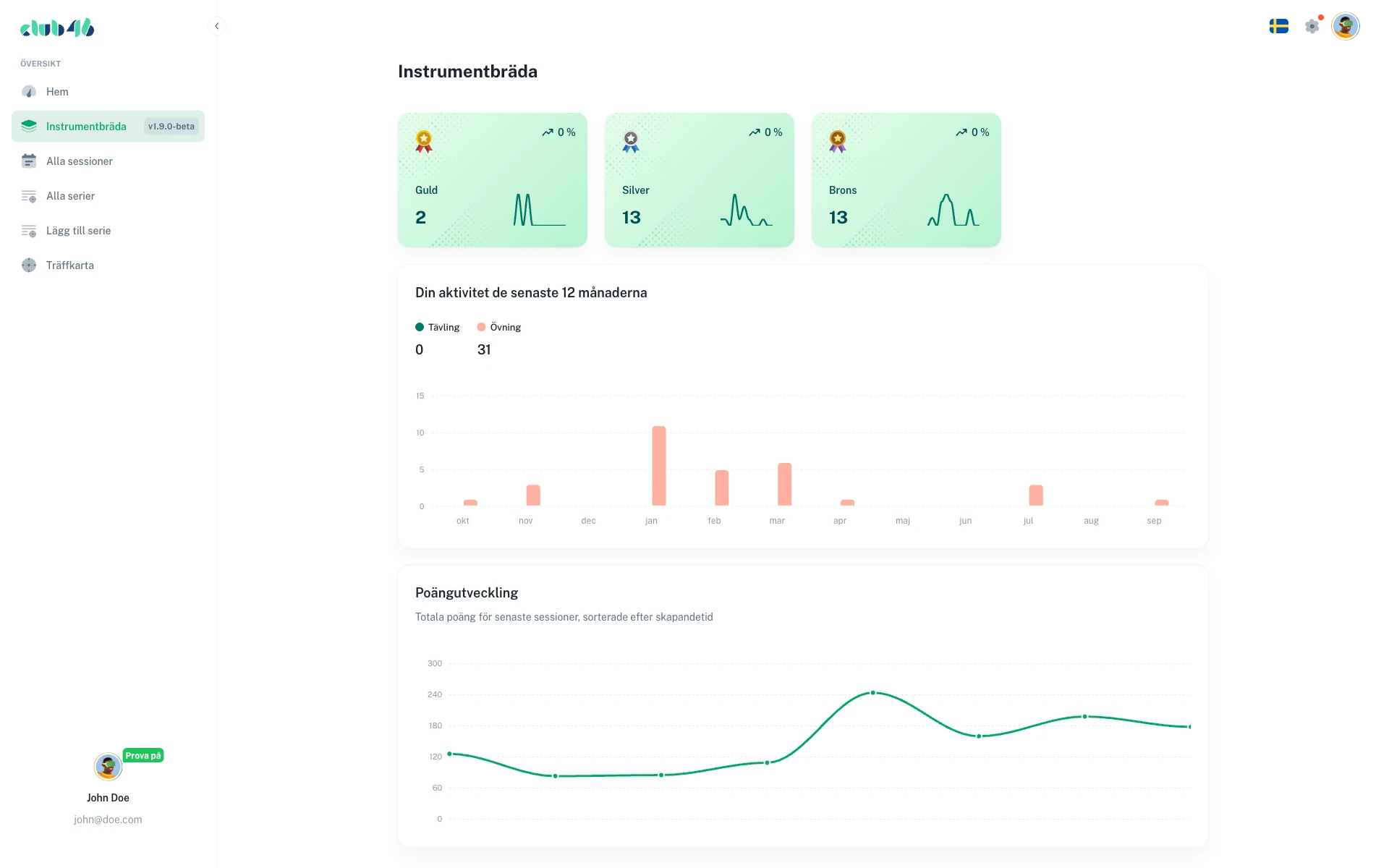Click the Guld medal badge icon
The width and height of the screenshot is (1389, 868).
click(423, 142)
